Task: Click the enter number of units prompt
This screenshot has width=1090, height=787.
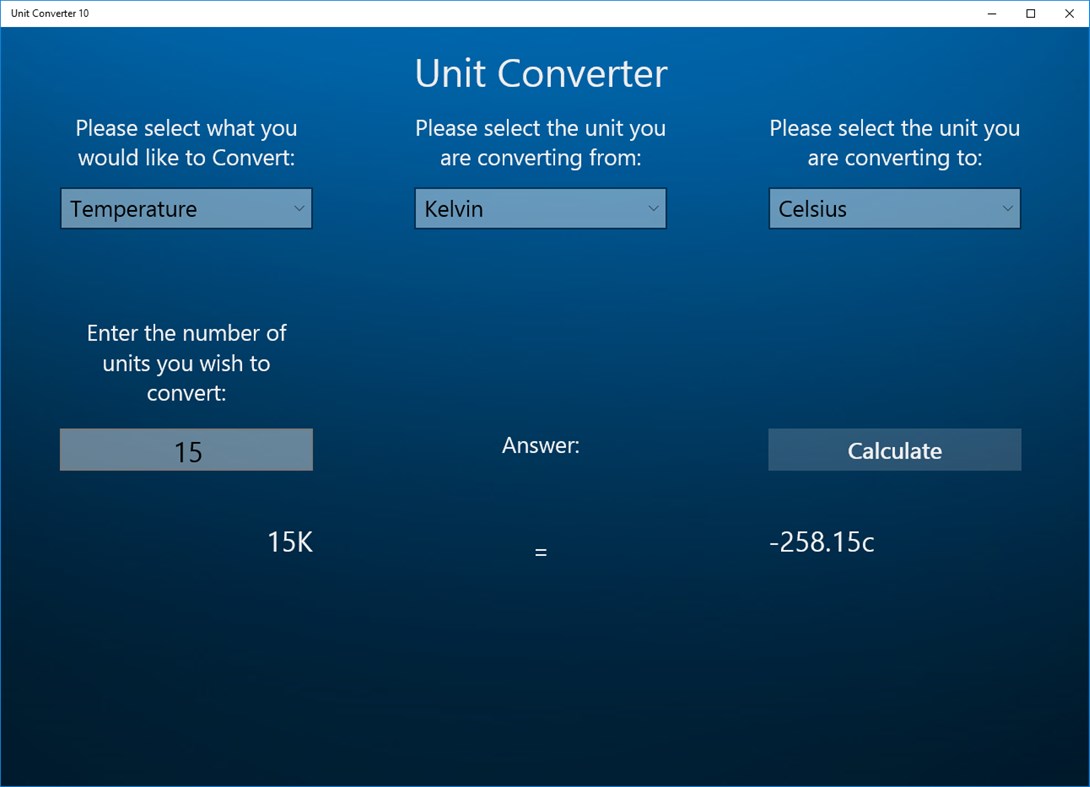Action: [x=186, y=363]
